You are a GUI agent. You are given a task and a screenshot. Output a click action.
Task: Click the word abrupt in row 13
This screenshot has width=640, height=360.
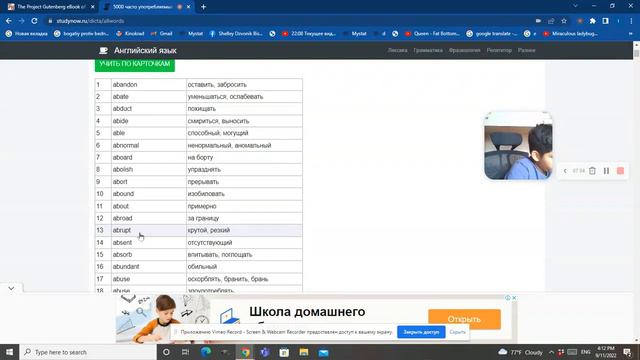coord(122,230)
